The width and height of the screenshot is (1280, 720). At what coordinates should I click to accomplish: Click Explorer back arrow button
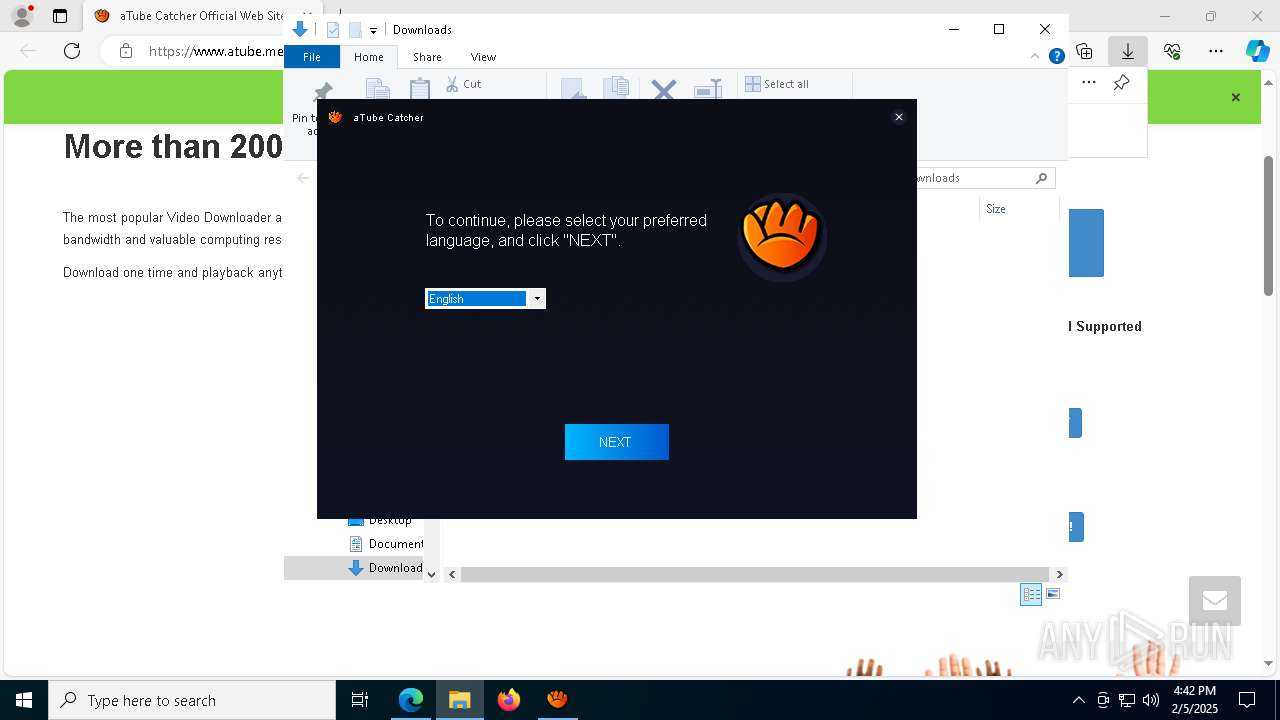pos(303,178)
